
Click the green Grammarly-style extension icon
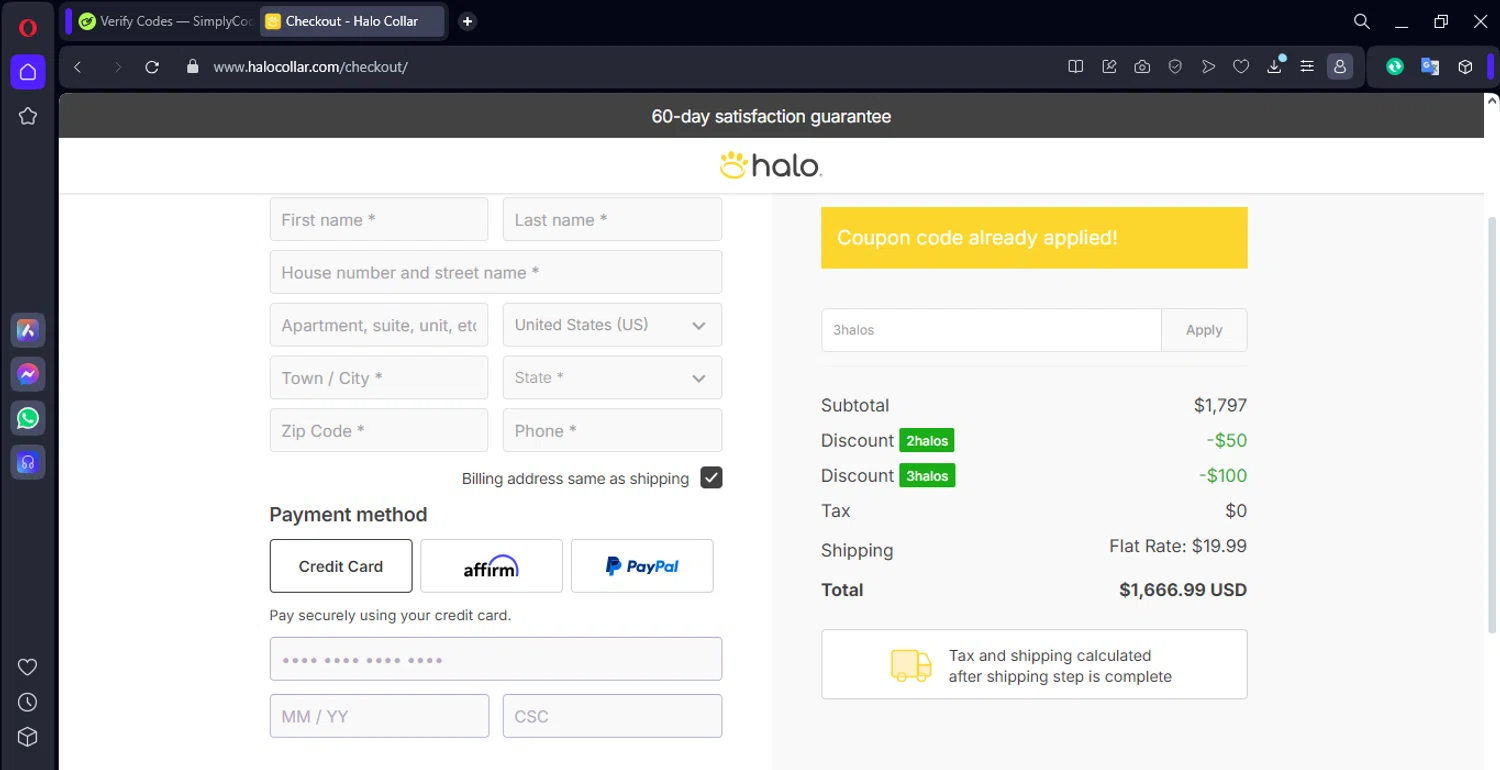coord(1395,67)
